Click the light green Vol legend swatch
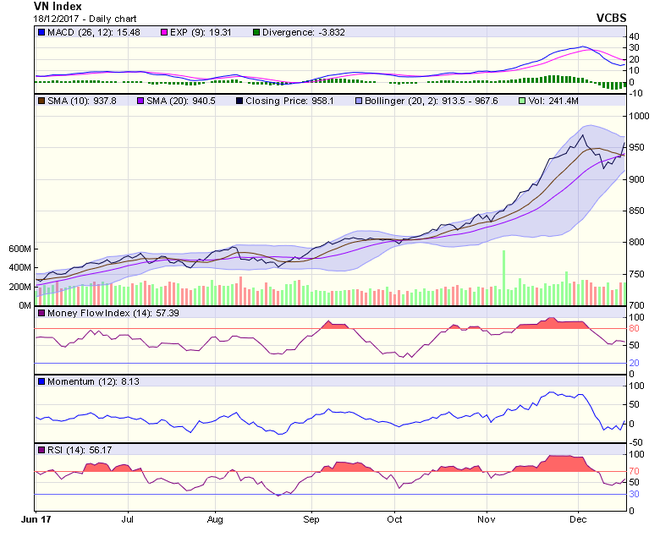Viewport: 660px width, 537px height. click(x=525, y=100)
